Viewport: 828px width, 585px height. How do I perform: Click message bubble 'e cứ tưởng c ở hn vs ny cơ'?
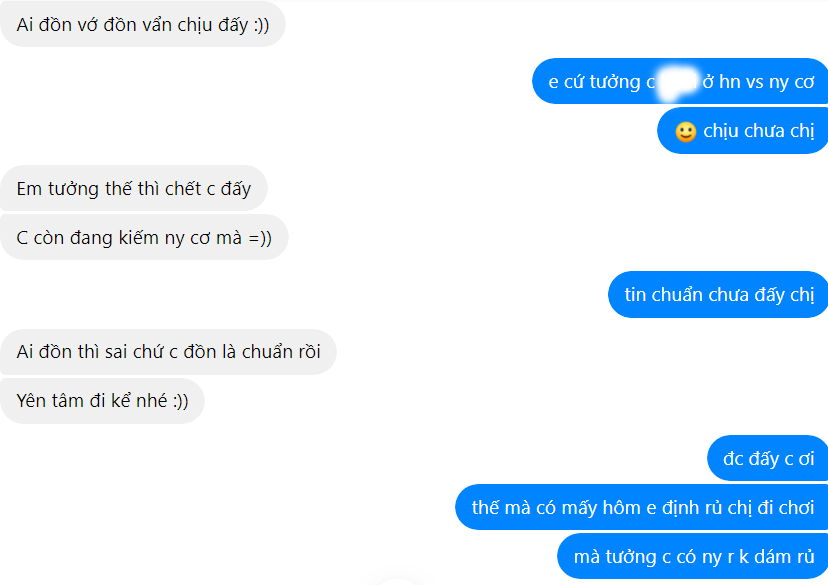pyautogui.click(x=680, y=81)
